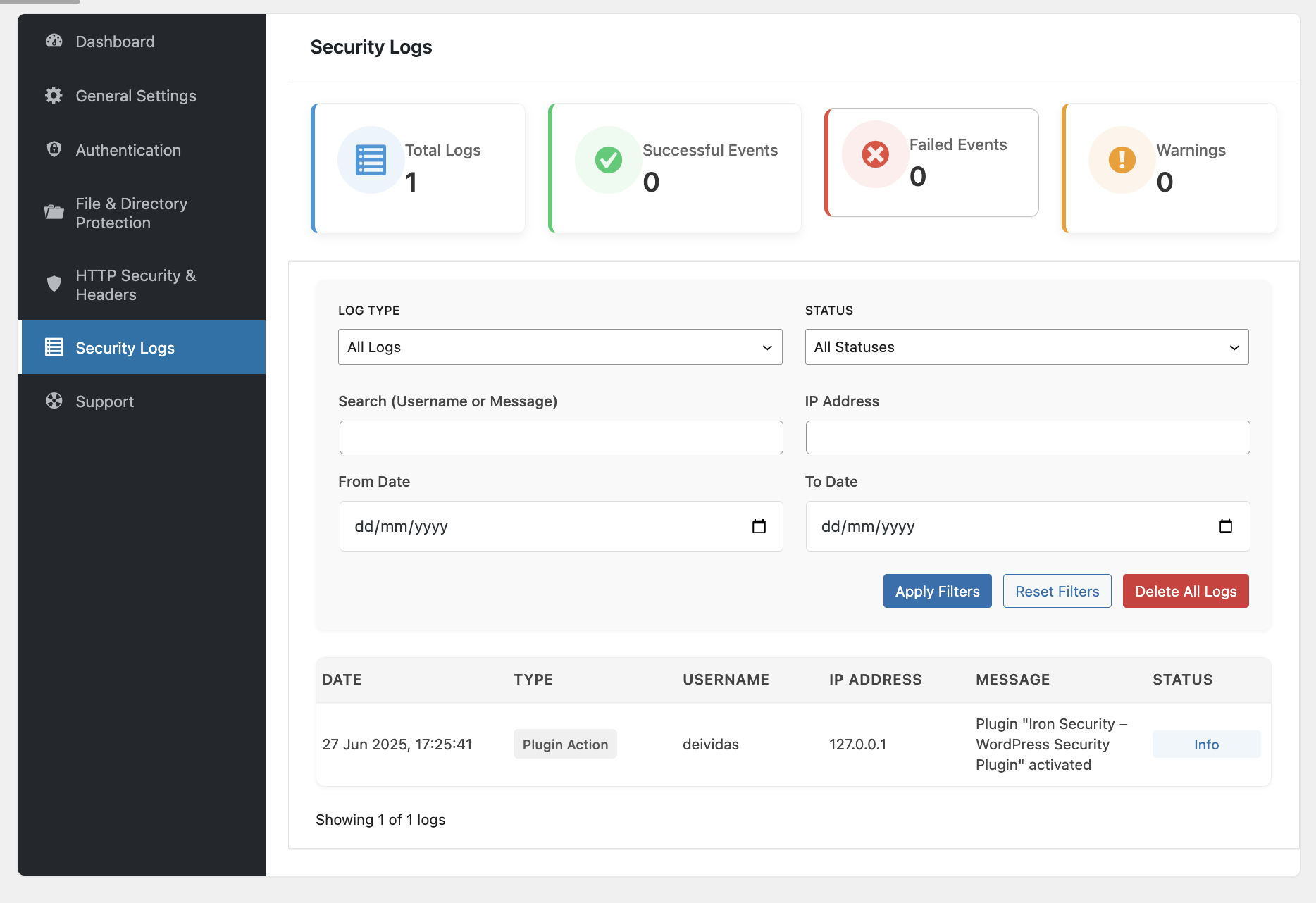This screenshot has height=903, width=1316.
Task: Click the orange Warnings exclamation icon
Action: tap(1122, 160)
